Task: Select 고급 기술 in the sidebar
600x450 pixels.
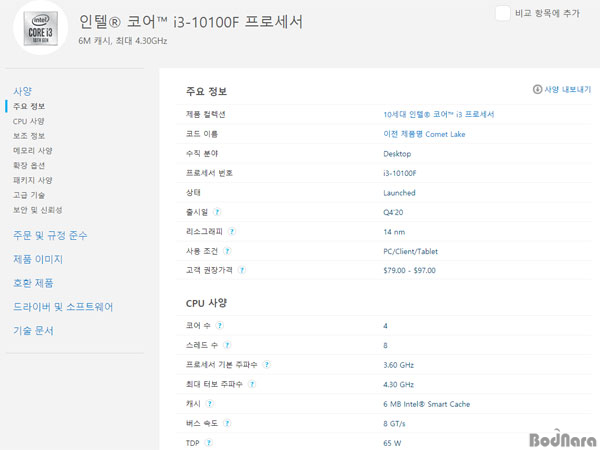Action: (x=29, y=195)
